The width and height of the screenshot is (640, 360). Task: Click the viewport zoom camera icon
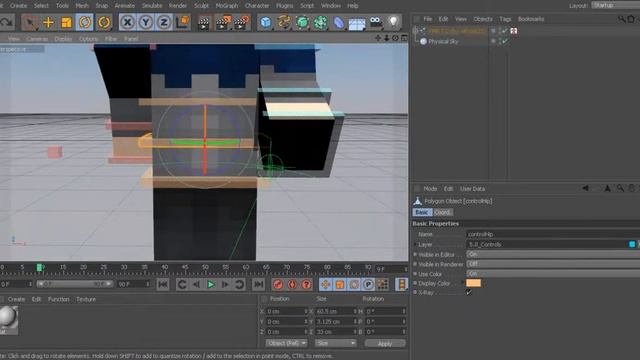point(386,38)
